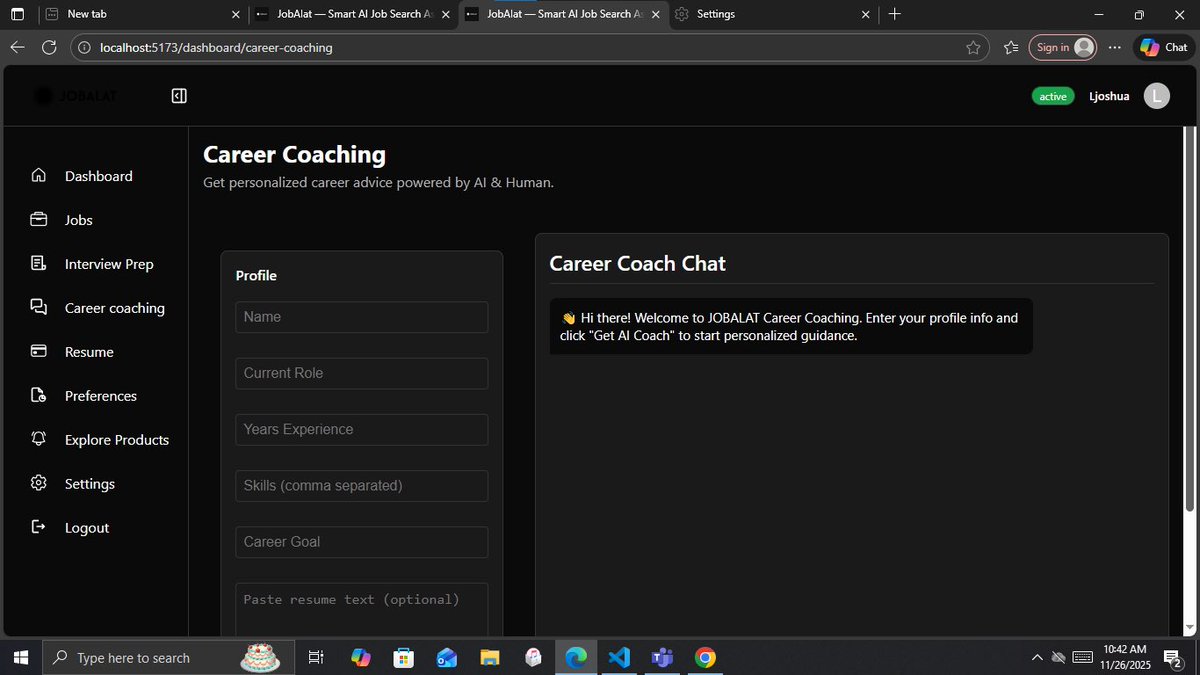Screen dimensions: 1200x675
Task: Open the Copilot Chat button
Action: (1164, 47)
